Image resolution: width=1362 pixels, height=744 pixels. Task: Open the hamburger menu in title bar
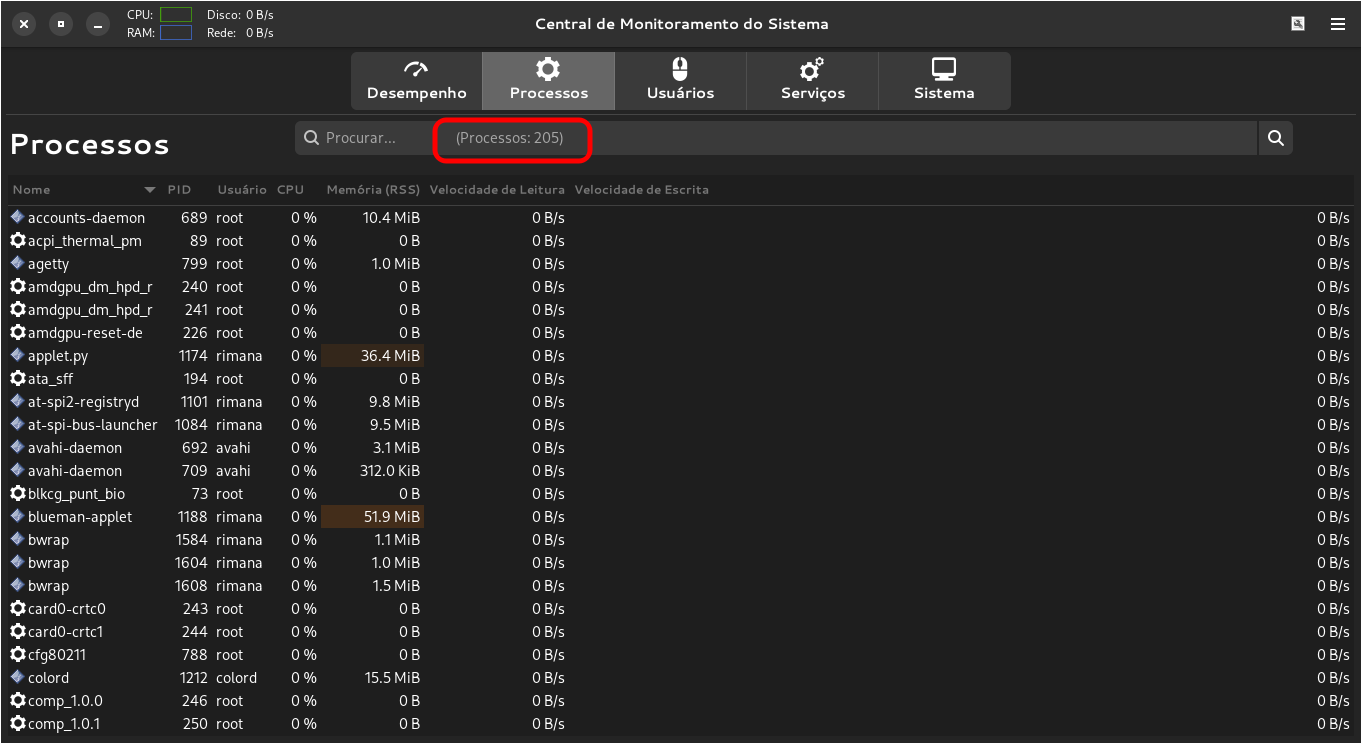pyautogui.click(x=1337, y=24)
